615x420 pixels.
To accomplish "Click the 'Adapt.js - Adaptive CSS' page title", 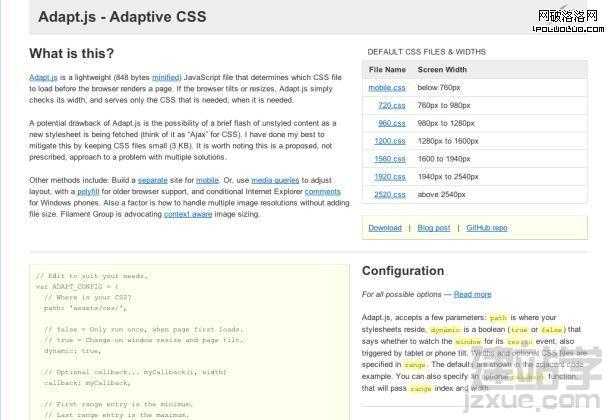I will coord(122,17).
